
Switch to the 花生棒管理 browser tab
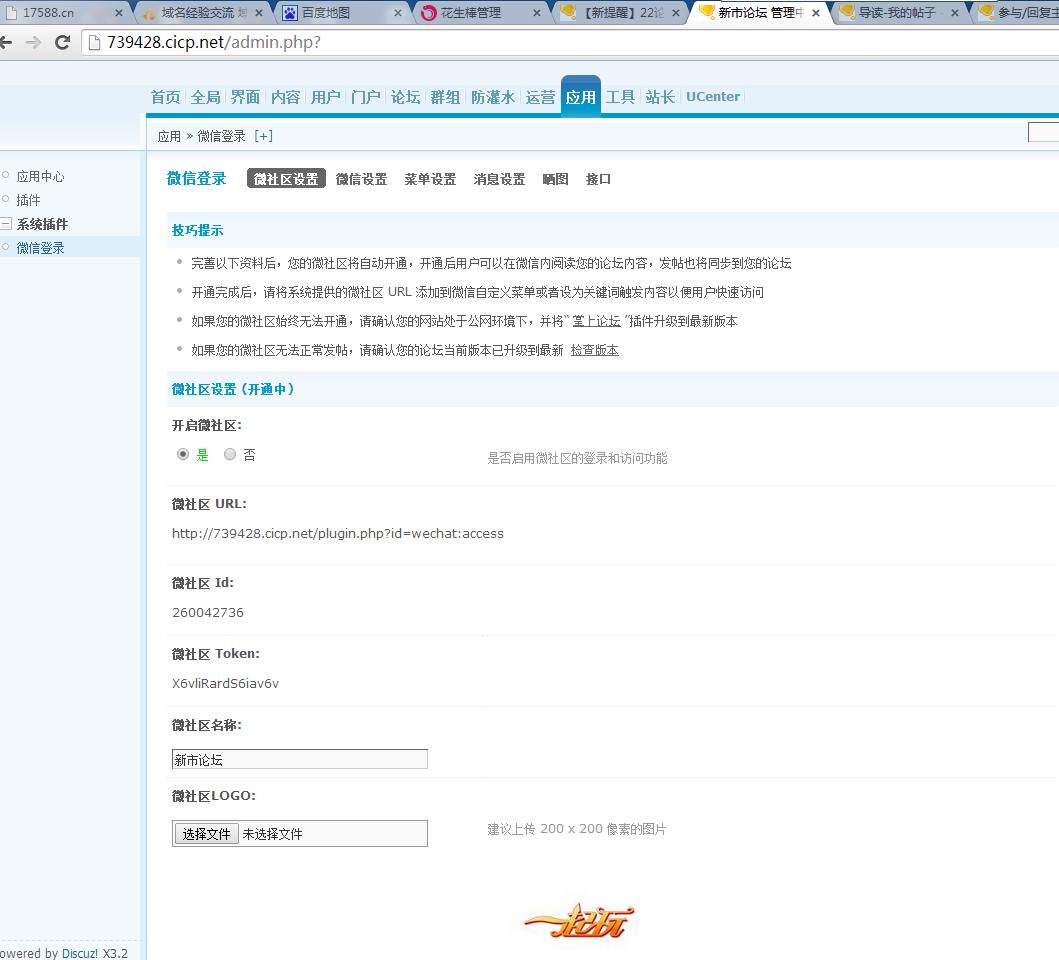pyautogui.click(x=480, y=13)
